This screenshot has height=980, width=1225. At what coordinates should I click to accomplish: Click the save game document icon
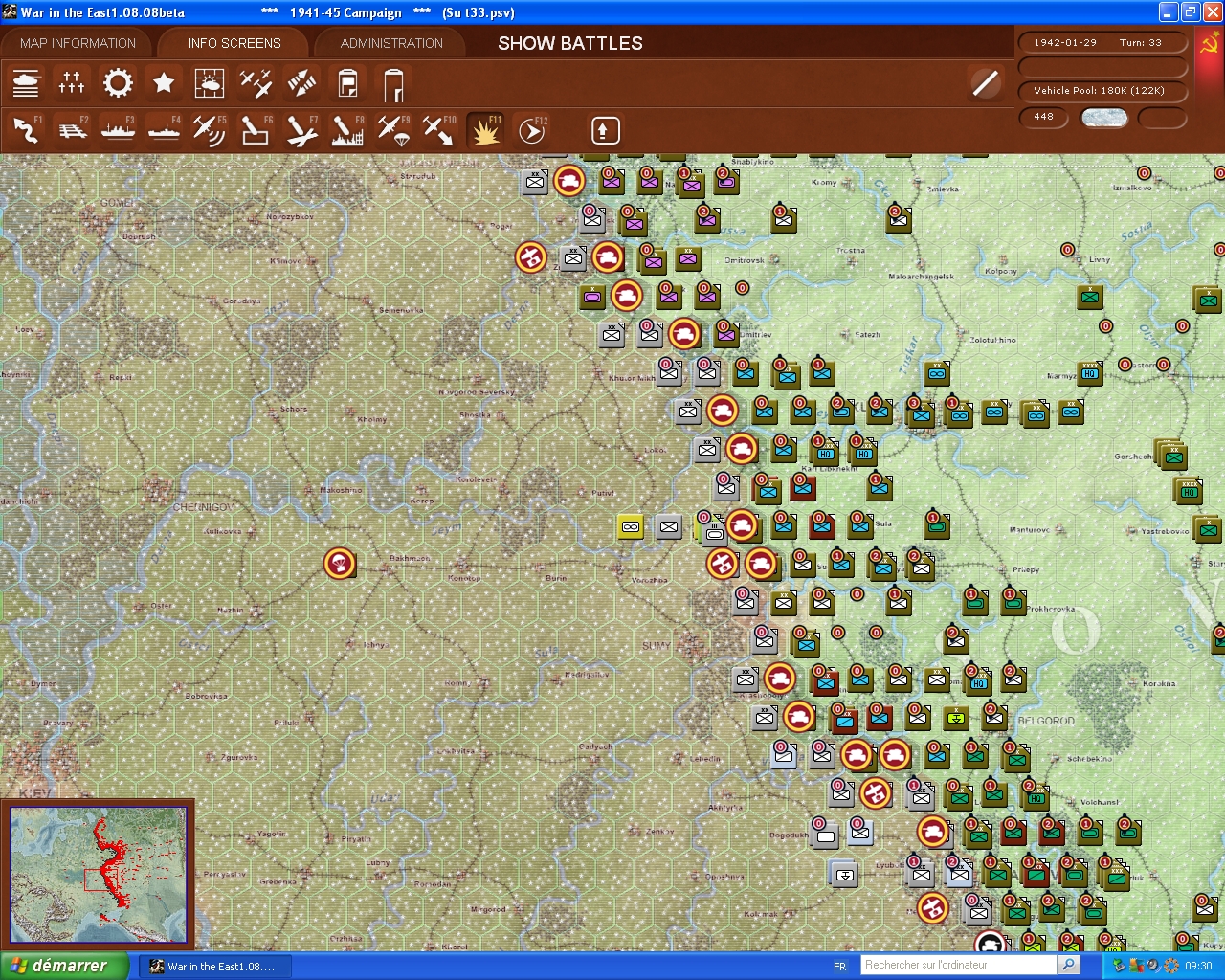347,83
